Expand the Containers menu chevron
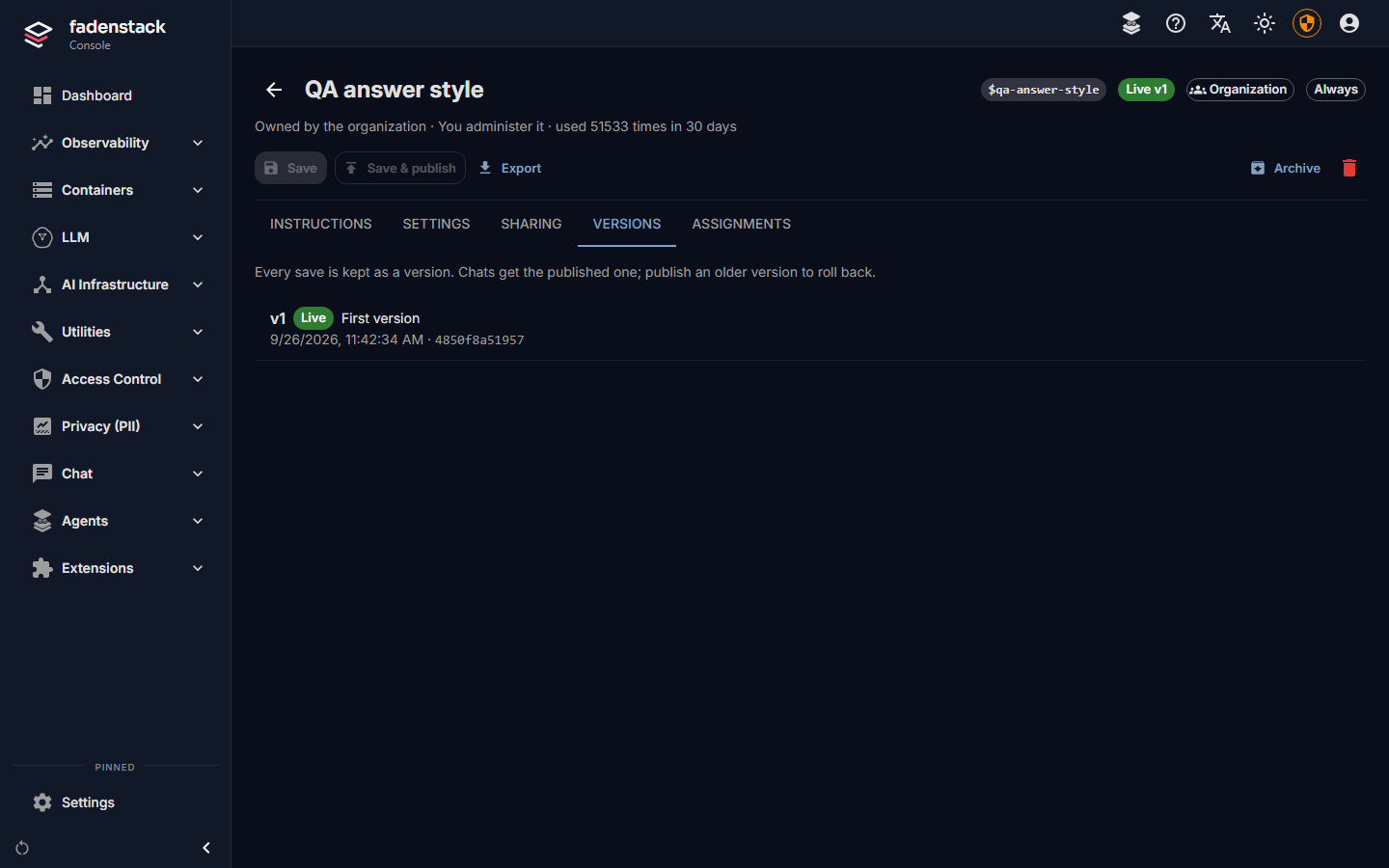 198,190
